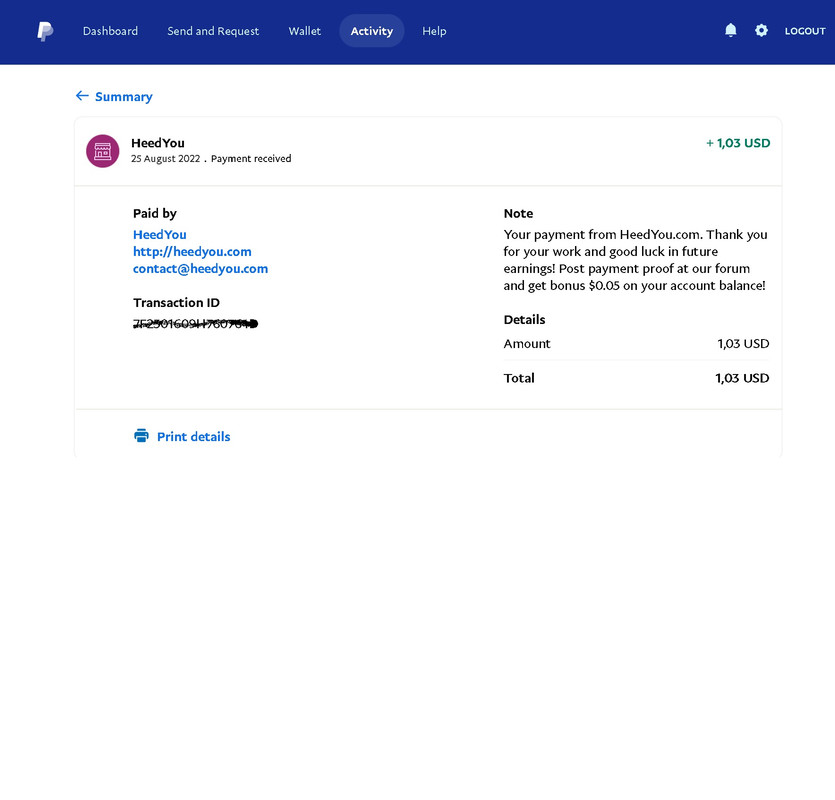The image size is (835, 800).
Task: Open the Help menu item
Action: pyautogui.click(x=434, y=31)
